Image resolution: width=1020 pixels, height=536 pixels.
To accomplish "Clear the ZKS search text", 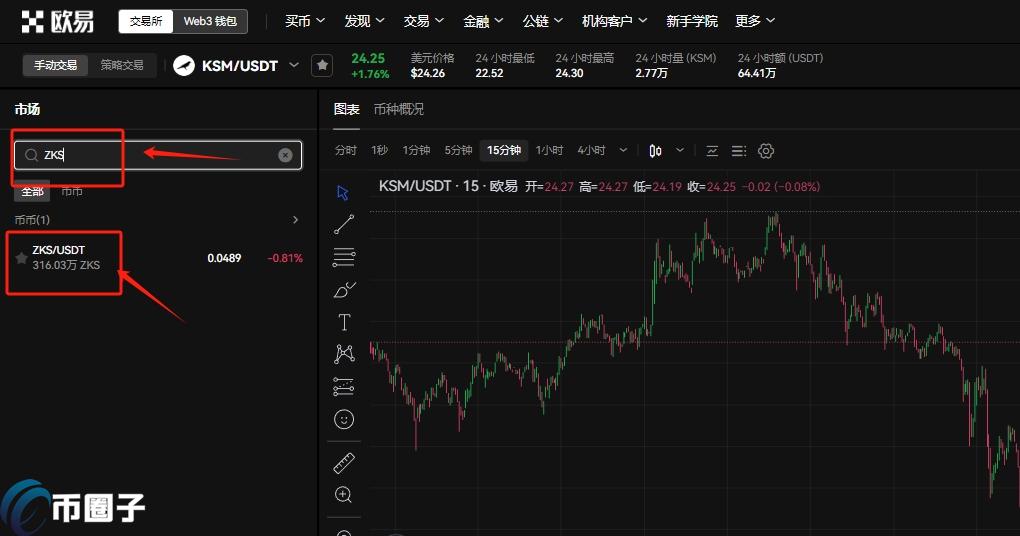I will click(x=285, y=155).
